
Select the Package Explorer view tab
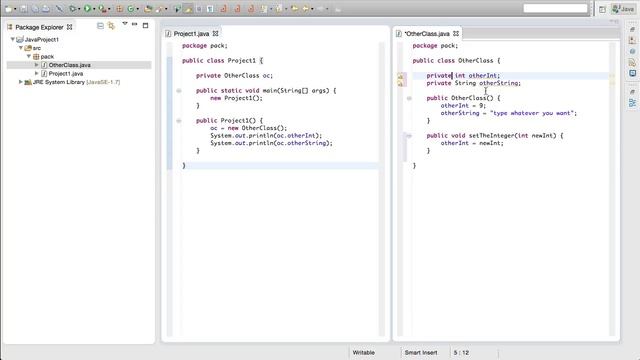pyautogui.click(x=39, y=27)
